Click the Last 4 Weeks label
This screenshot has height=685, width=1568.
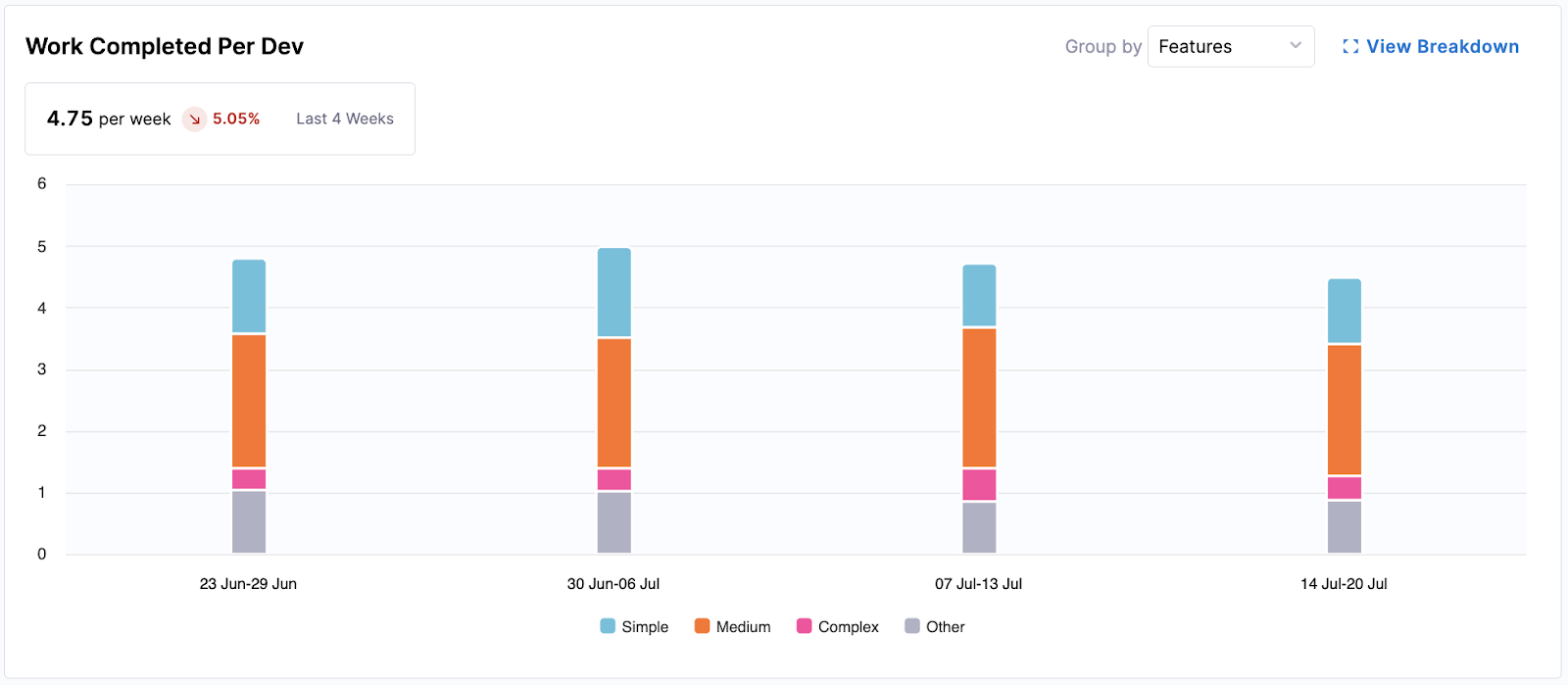point(345,119)
